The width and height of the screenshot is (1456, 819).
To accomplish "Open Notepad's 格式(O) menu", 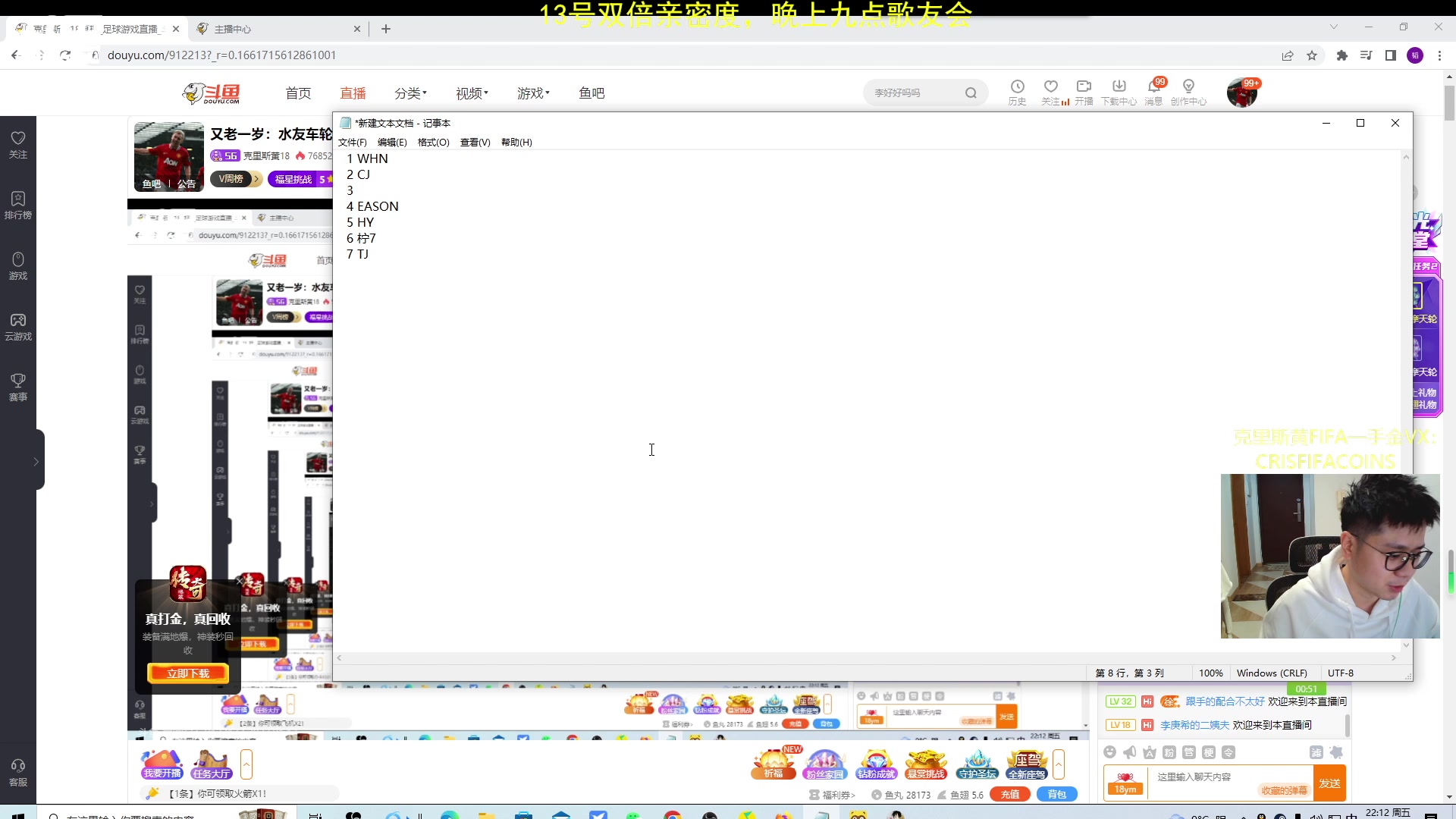I will pyautogui.click(x=433, y=143).
